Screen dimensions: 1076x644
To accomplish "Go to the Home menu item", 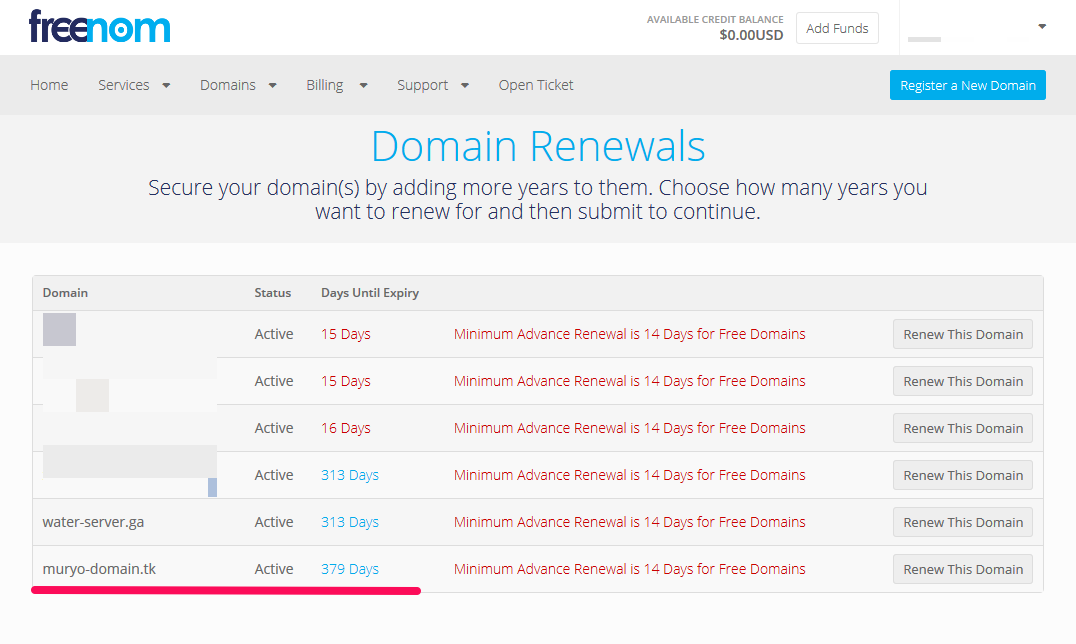I will click(49, 85).
